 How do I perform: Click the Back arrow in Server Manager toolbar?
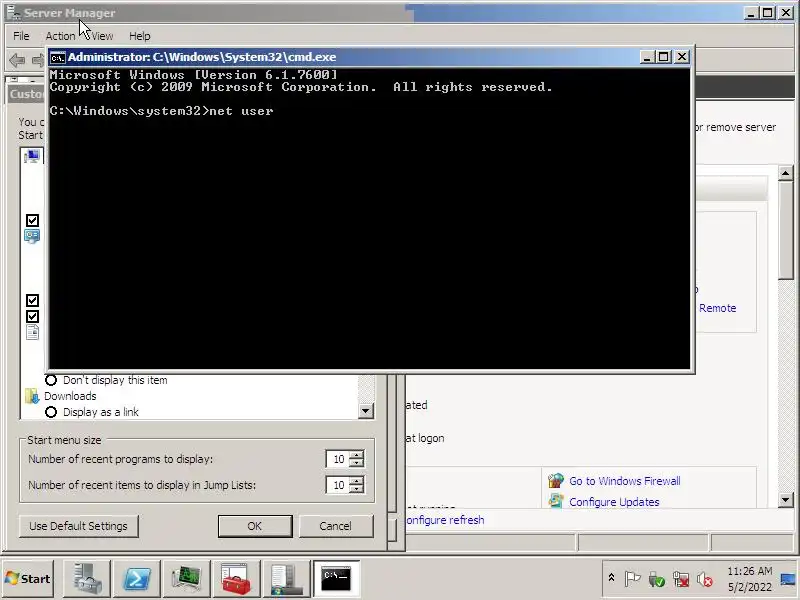17,60
